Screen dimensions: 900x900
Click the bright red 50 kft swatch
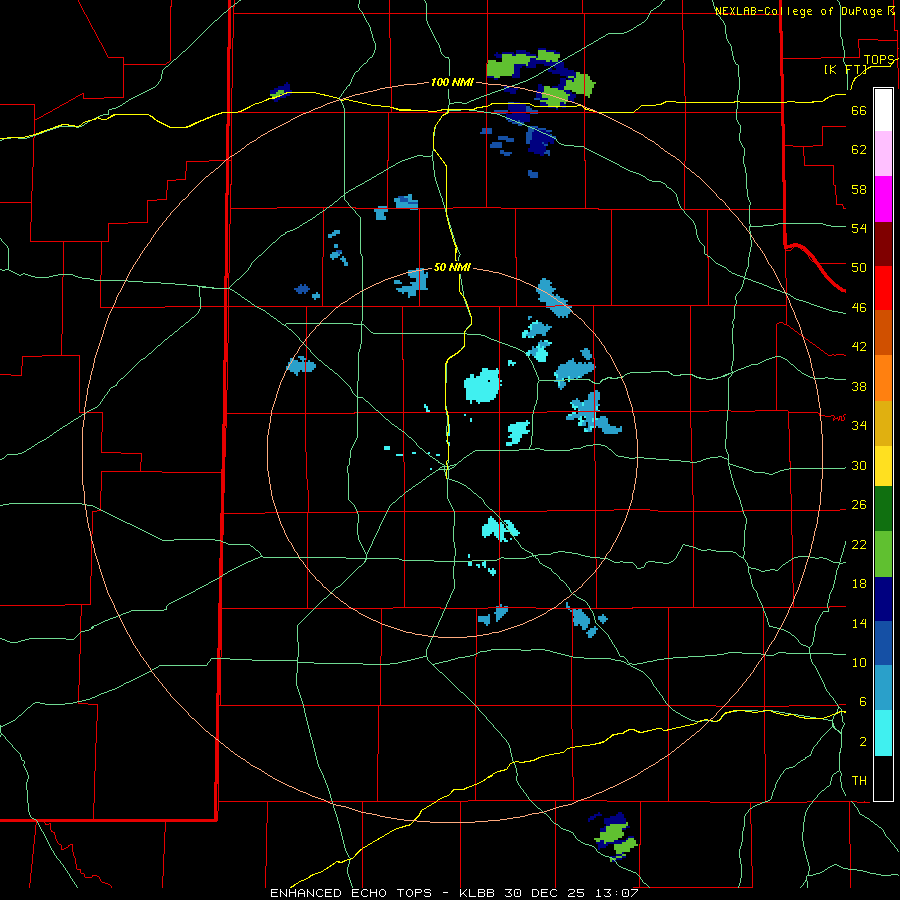883,288
